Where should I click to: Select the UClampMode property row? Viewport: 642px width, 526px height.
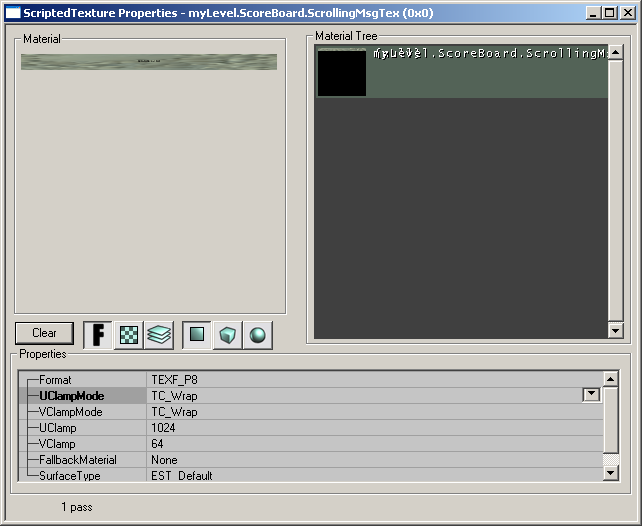pos(311,396)
